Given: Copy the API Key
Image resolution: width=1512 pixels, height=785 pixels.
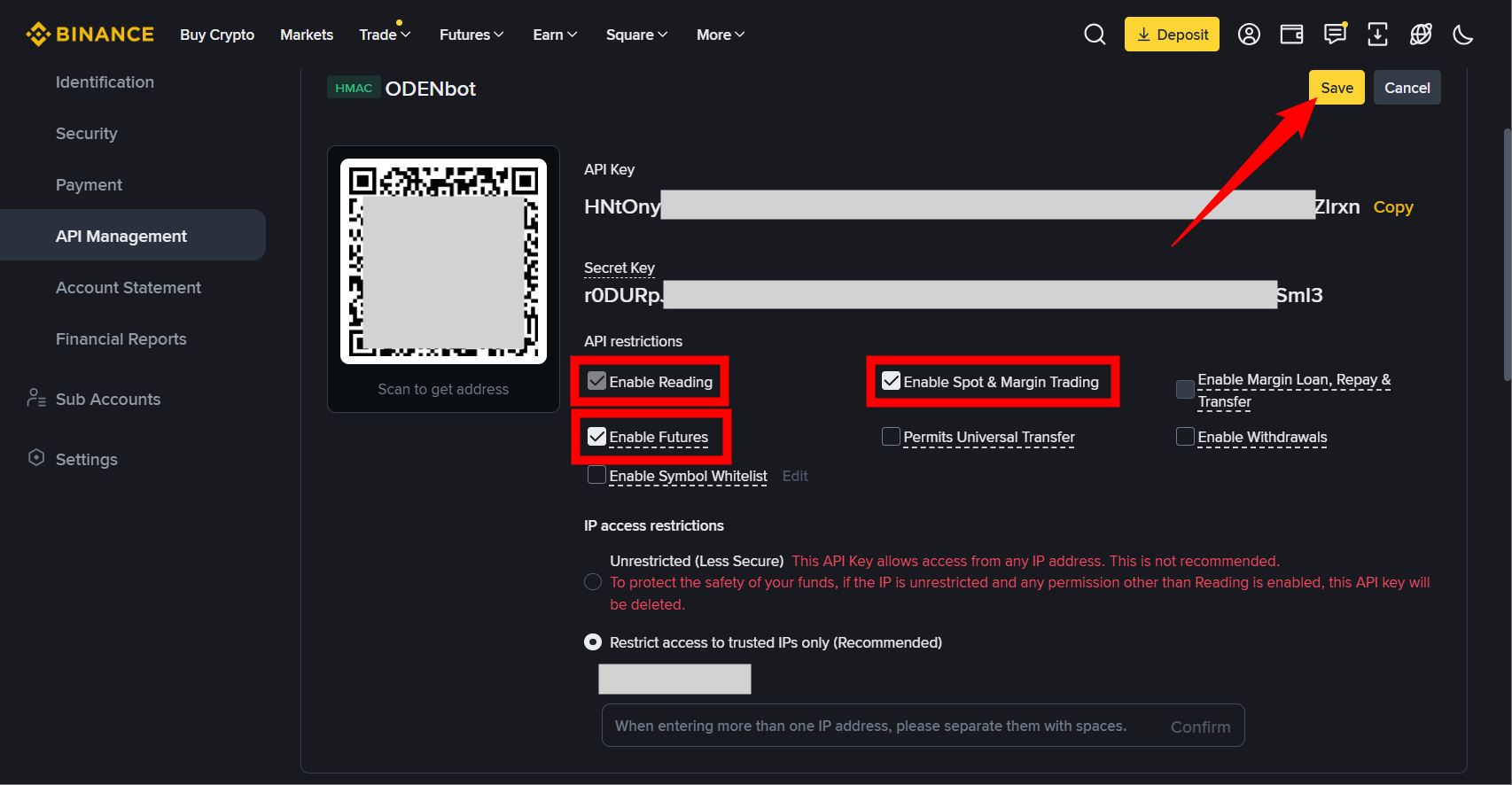Looking at the screenshot, I should click(x=1392, y=207).
